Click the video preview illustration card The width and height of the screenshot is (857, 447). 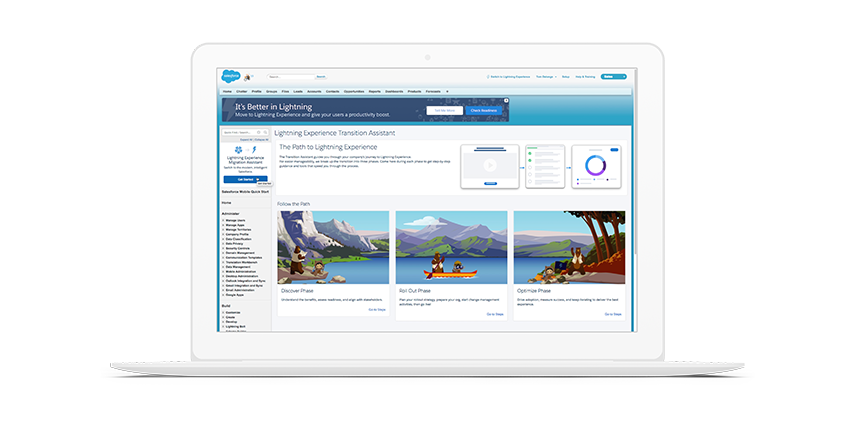coord(490,167)
